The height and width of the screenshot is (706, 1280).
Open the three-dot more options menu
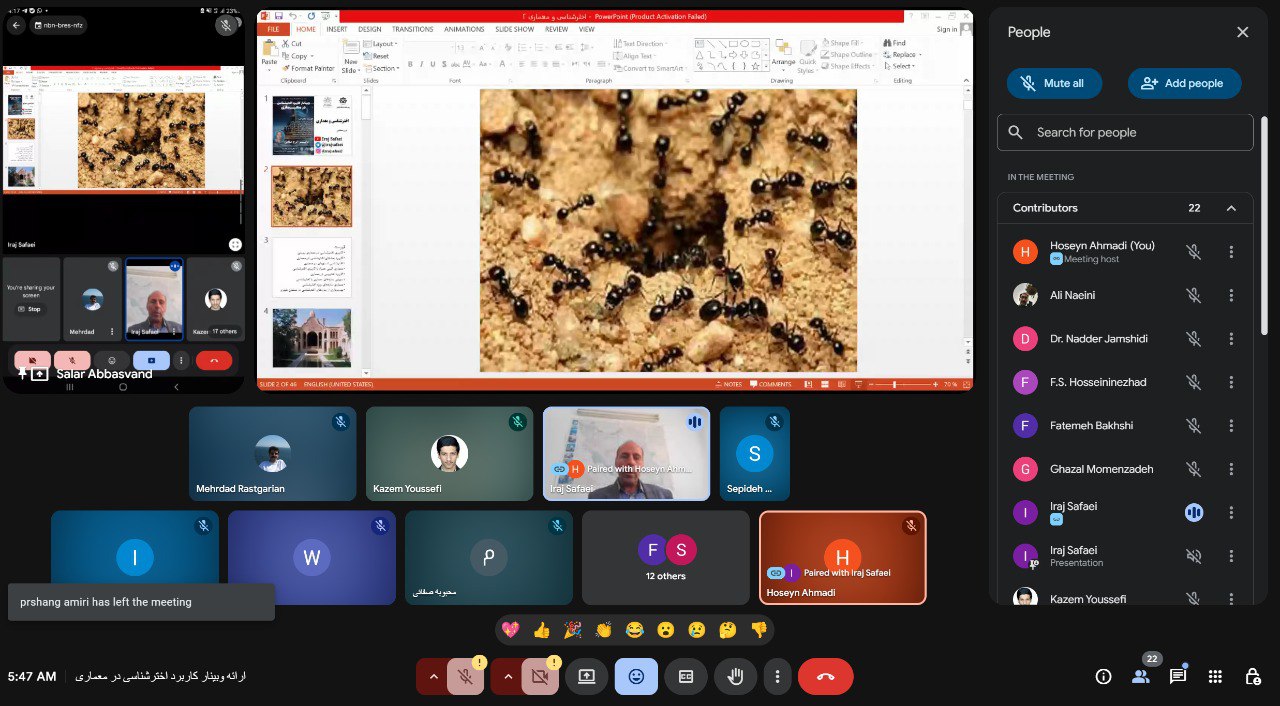point(777,677)
